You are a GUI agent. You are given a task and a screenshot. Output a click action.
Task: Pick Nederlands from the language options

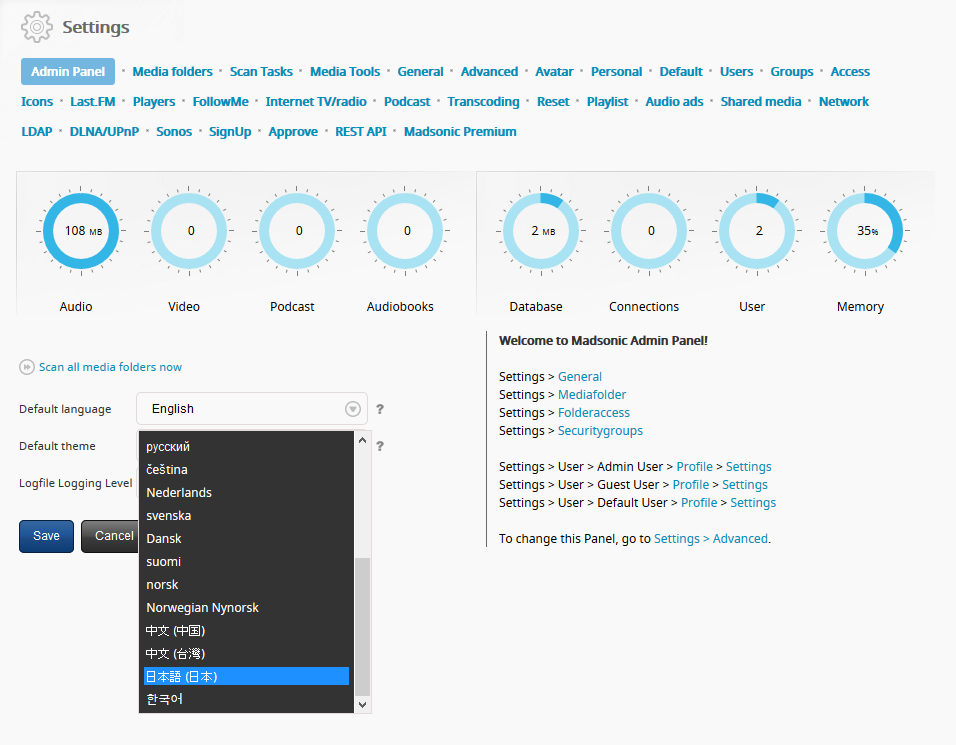pos(246,493)
